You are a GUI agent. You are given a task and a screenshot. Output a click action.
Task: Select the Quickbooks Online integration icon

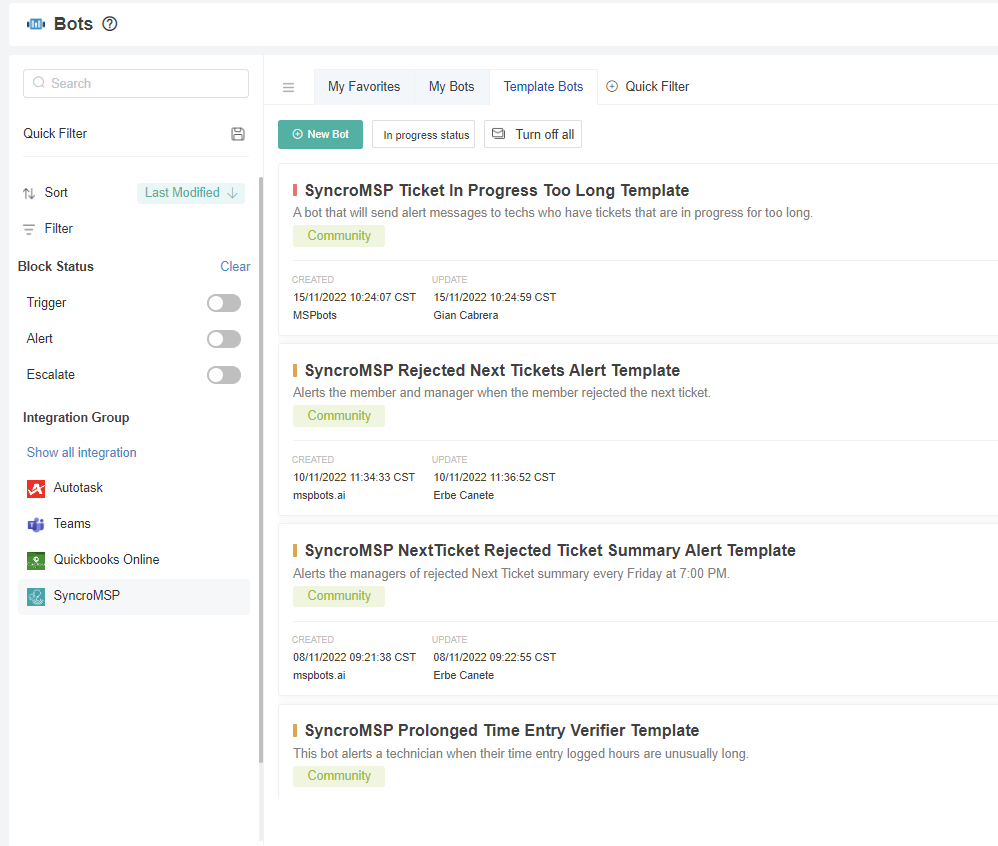[x=35, y=559]
